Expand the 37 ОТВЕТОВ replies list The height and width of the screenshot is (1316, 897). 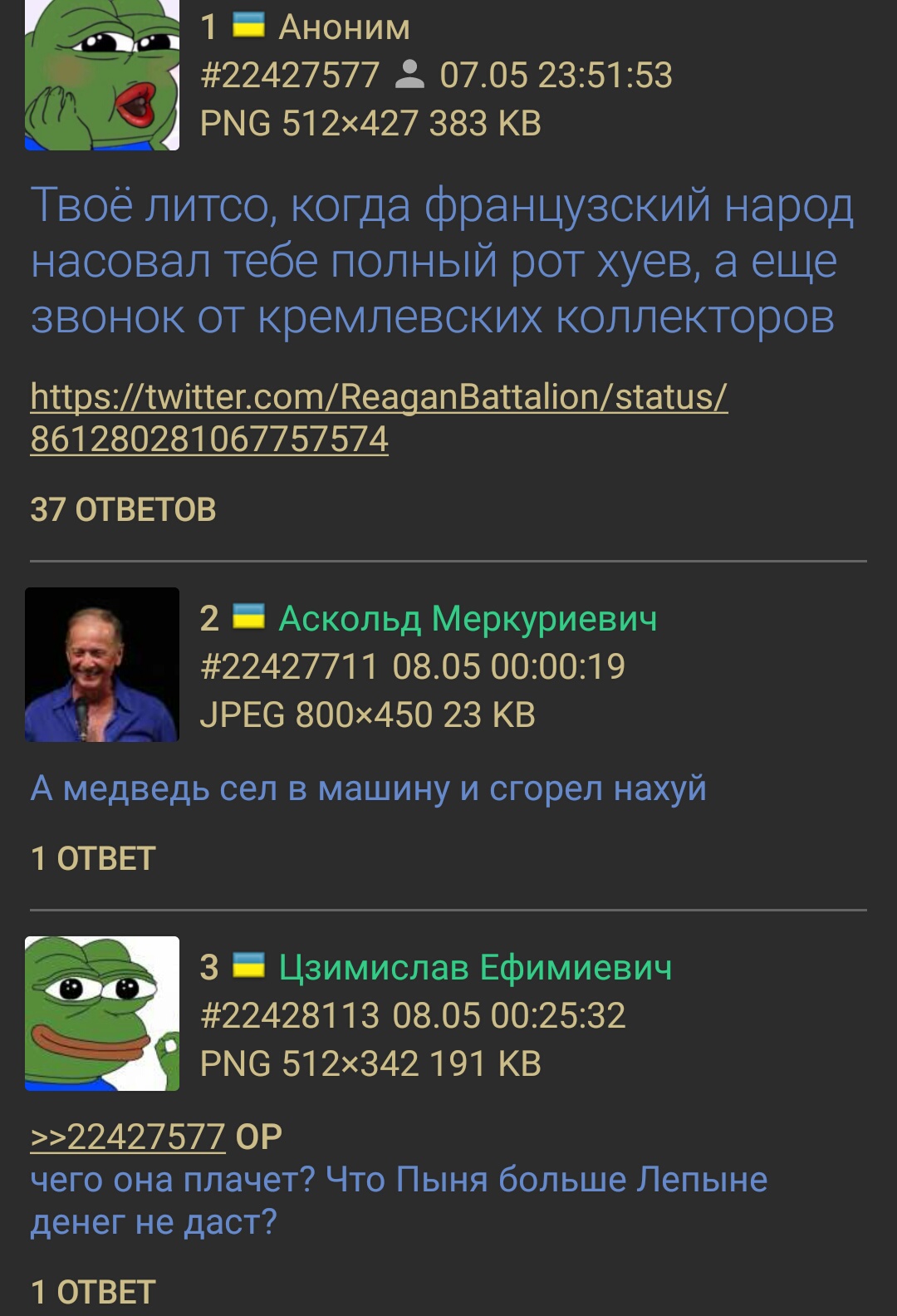point(123,509)
